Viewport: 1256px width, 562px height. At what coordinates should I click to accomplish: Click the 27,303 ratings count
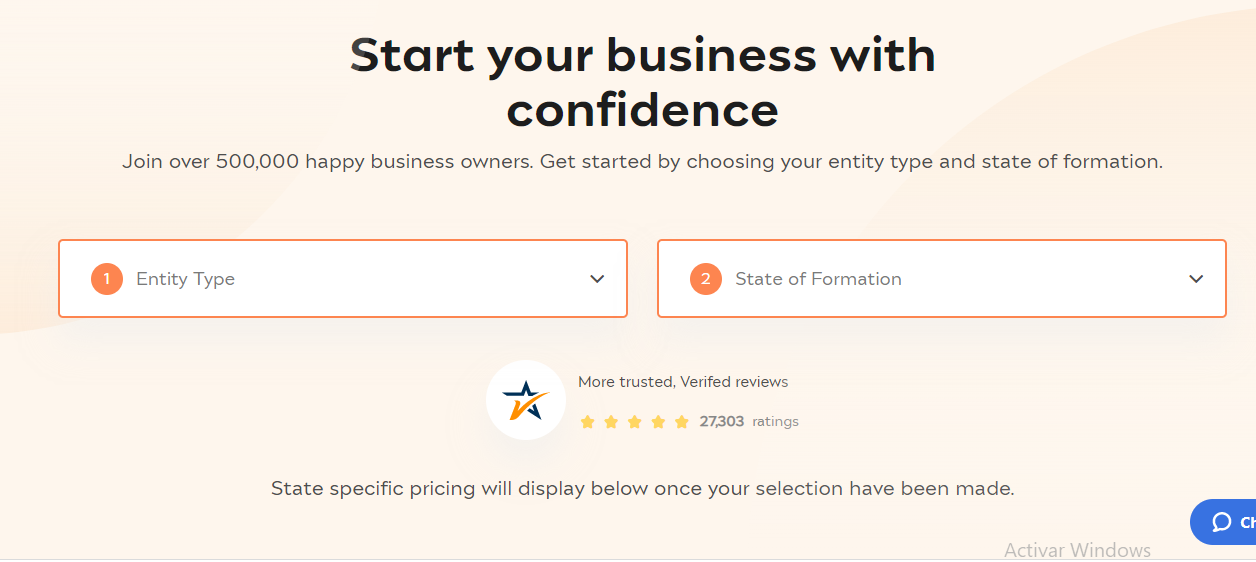tap(749, 422)
